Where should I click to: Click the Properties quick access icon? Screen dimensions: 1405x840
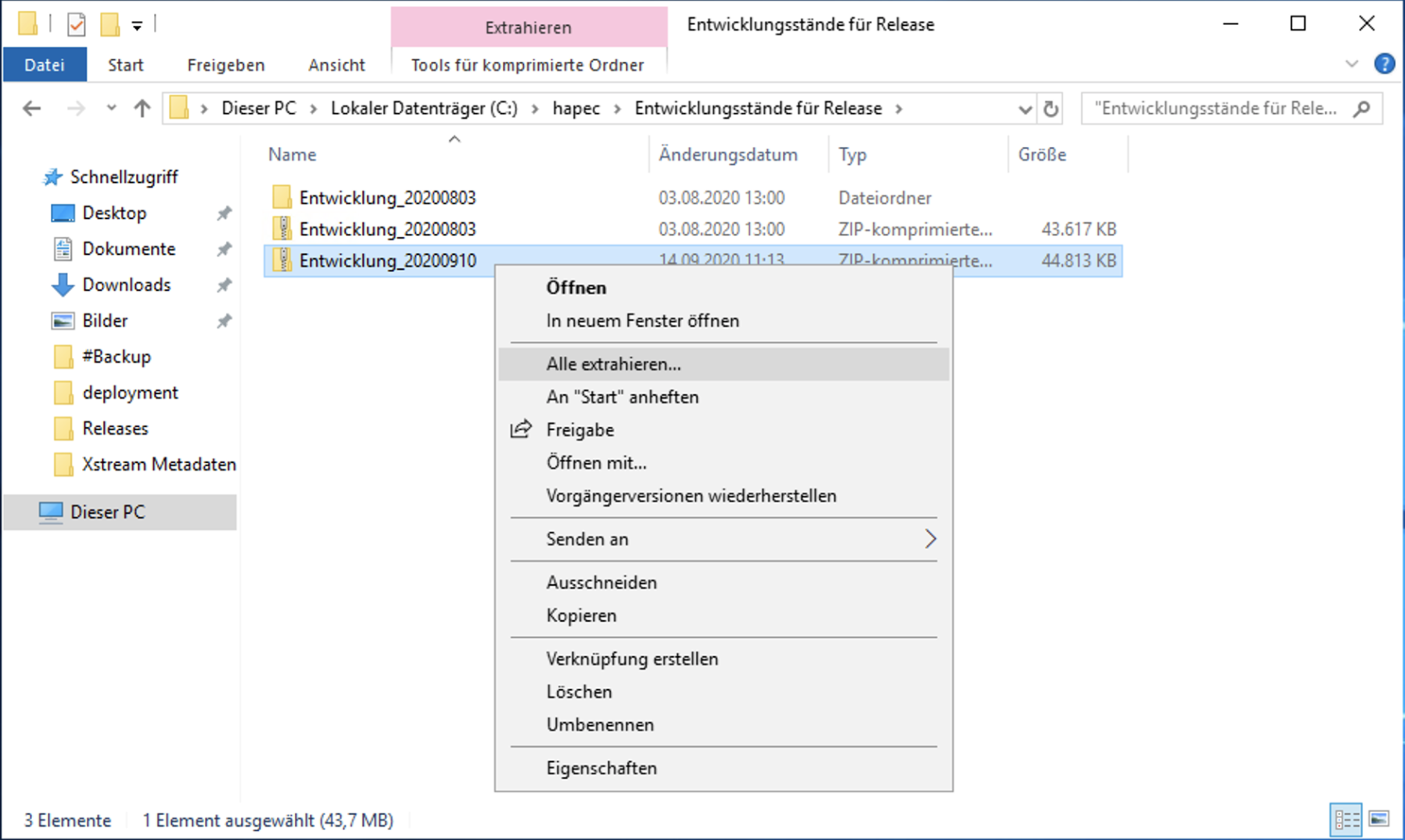pyautogui.click(x=76, y=25)
